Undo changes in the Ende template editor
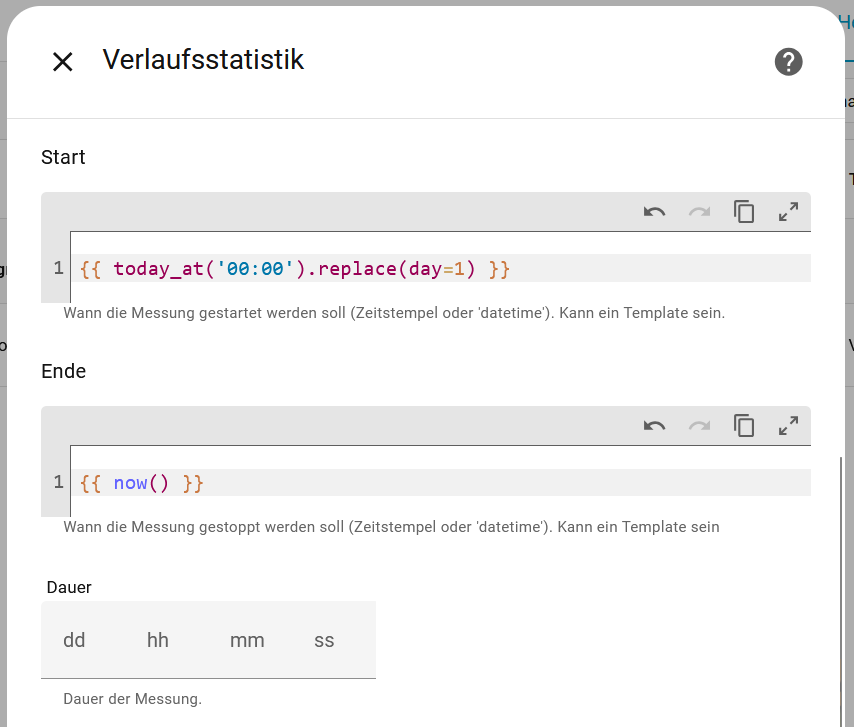854x727 pixels. click(x=655, y=426)
